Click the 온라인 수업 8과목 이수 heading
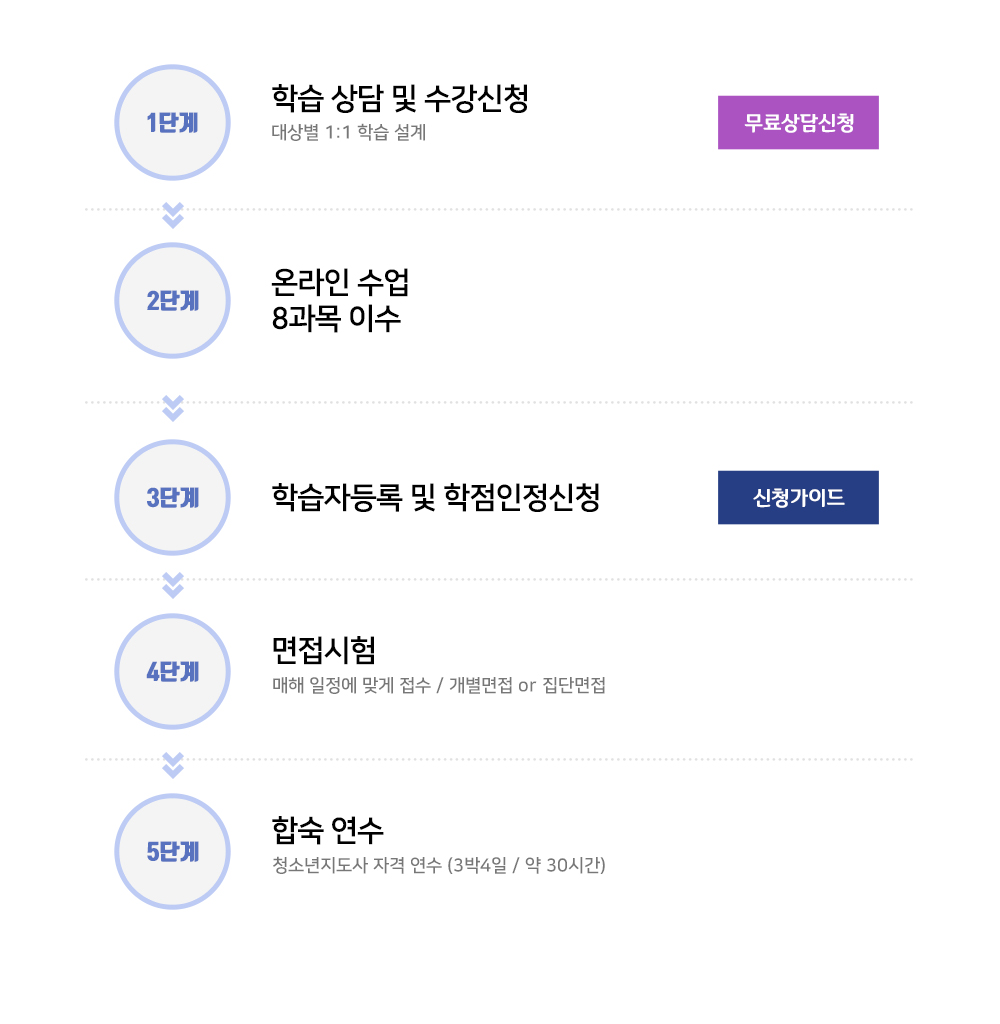Screen dimensions: 1000x1024 [340, 300]
